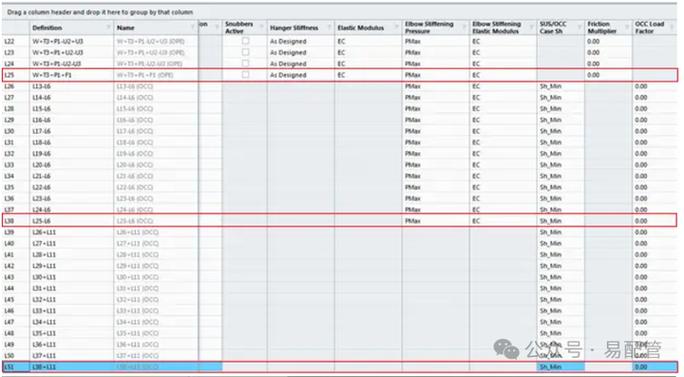Sort by the Name column header
This screenshot has width=684, height=377.
pos(125,27)
